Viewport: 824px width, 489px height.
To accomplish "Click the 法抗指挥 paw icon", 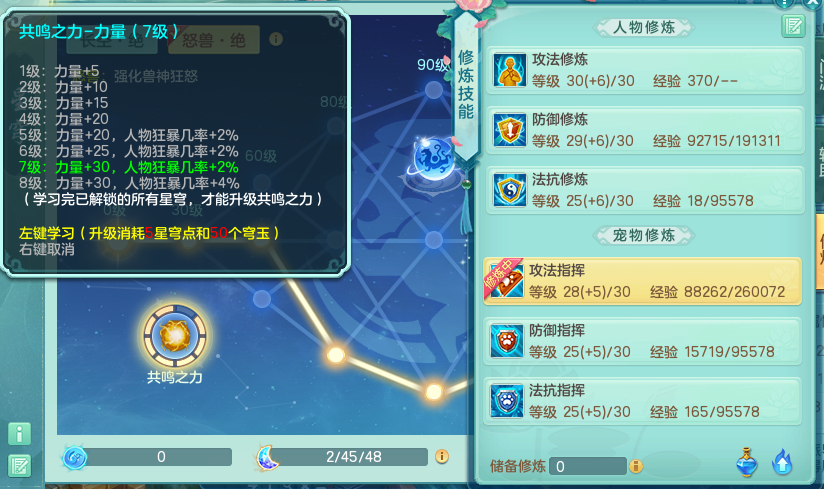I will coord(507,401).
